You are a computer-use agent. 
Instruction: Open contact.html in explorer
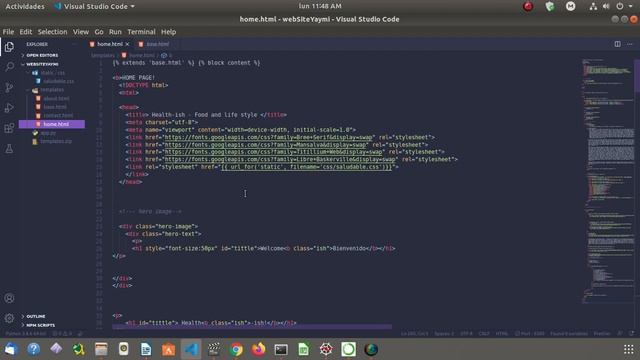[58, 116]
